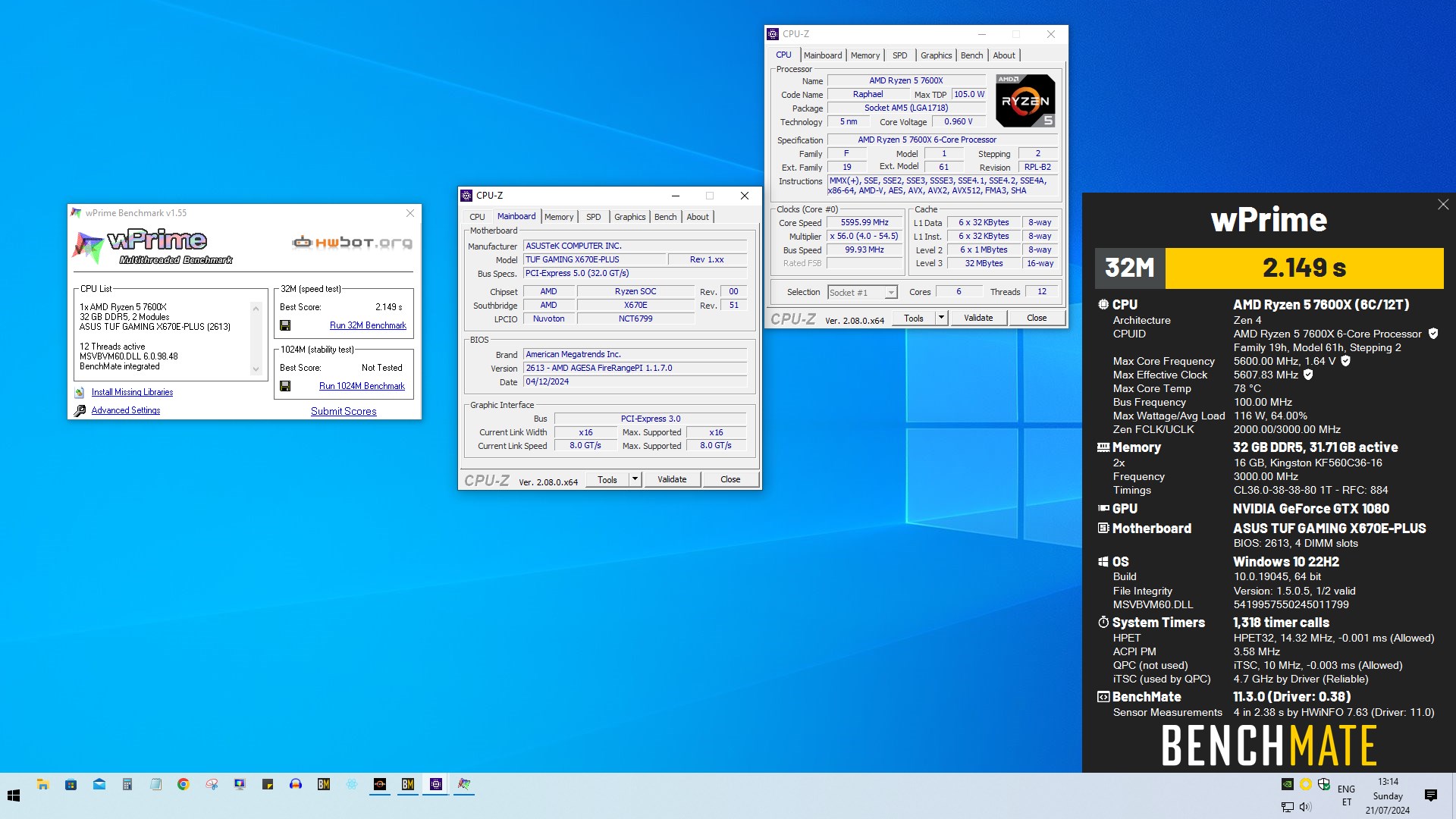Screen dimensions: 1456x819
Task: Click Run 1024M Benchmark link
Action: click(362, 386)
